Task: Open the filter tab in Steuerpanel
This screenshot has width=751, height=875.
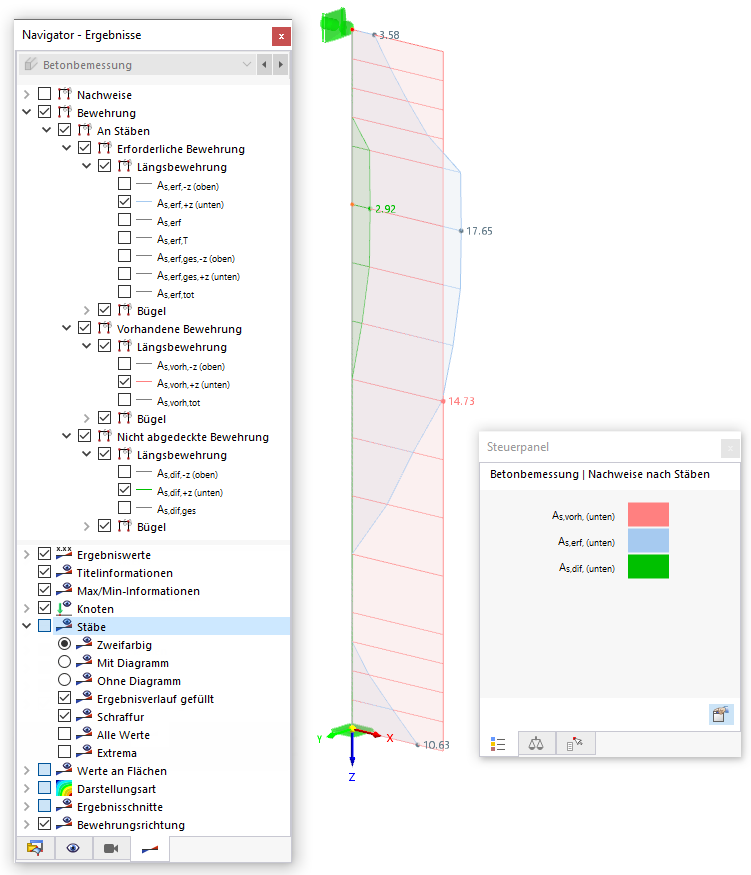Action: pyautogui.click(x=575, y=743)
